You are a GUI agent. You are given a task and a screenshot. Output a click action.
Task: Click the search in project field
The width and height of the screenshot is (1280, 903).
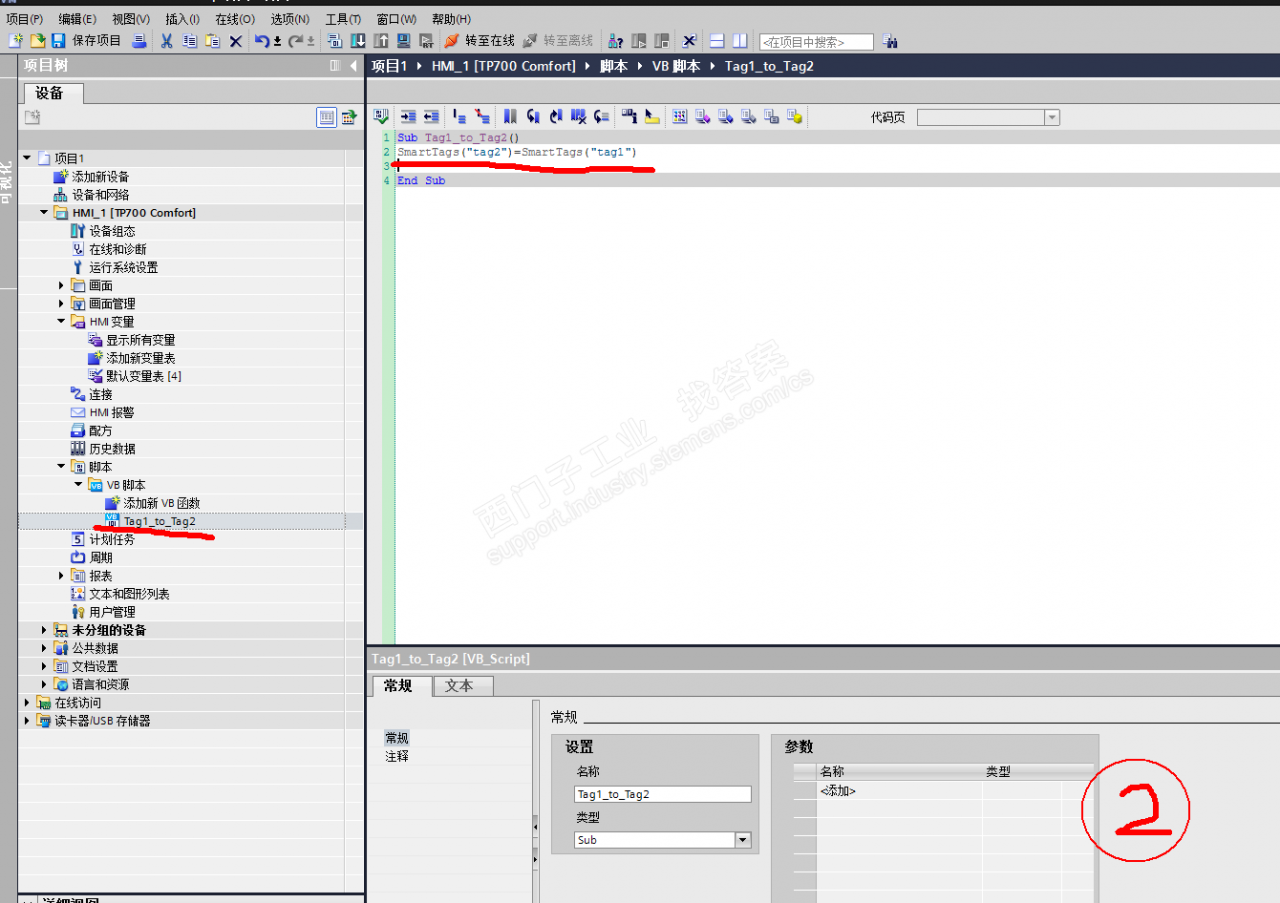coord(816,42)
